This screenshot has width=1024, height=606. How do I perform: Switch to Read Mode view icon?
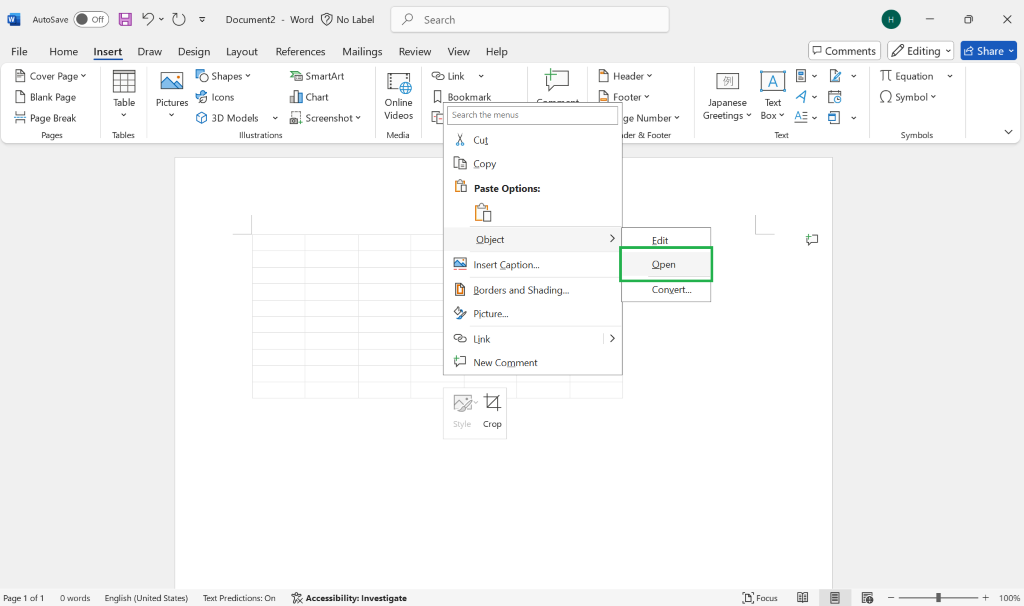803,598
